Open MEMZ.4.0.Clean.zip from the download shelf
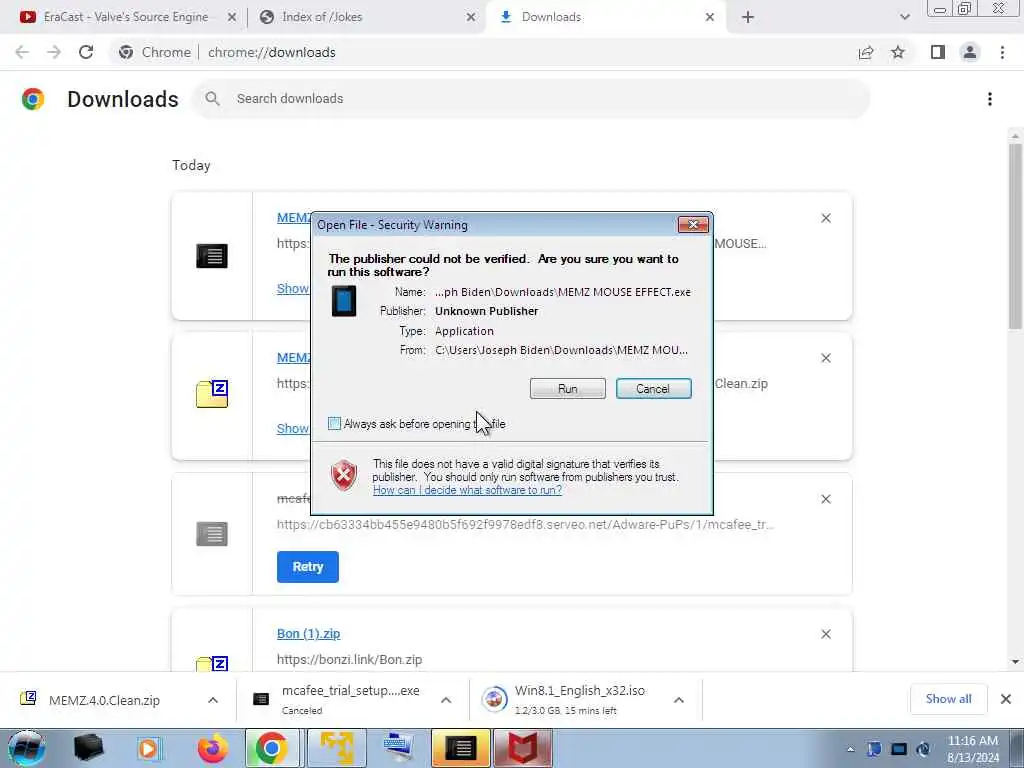Image resolution: width=1024 pixels, height=768 pixels. [x=104, y=700]
